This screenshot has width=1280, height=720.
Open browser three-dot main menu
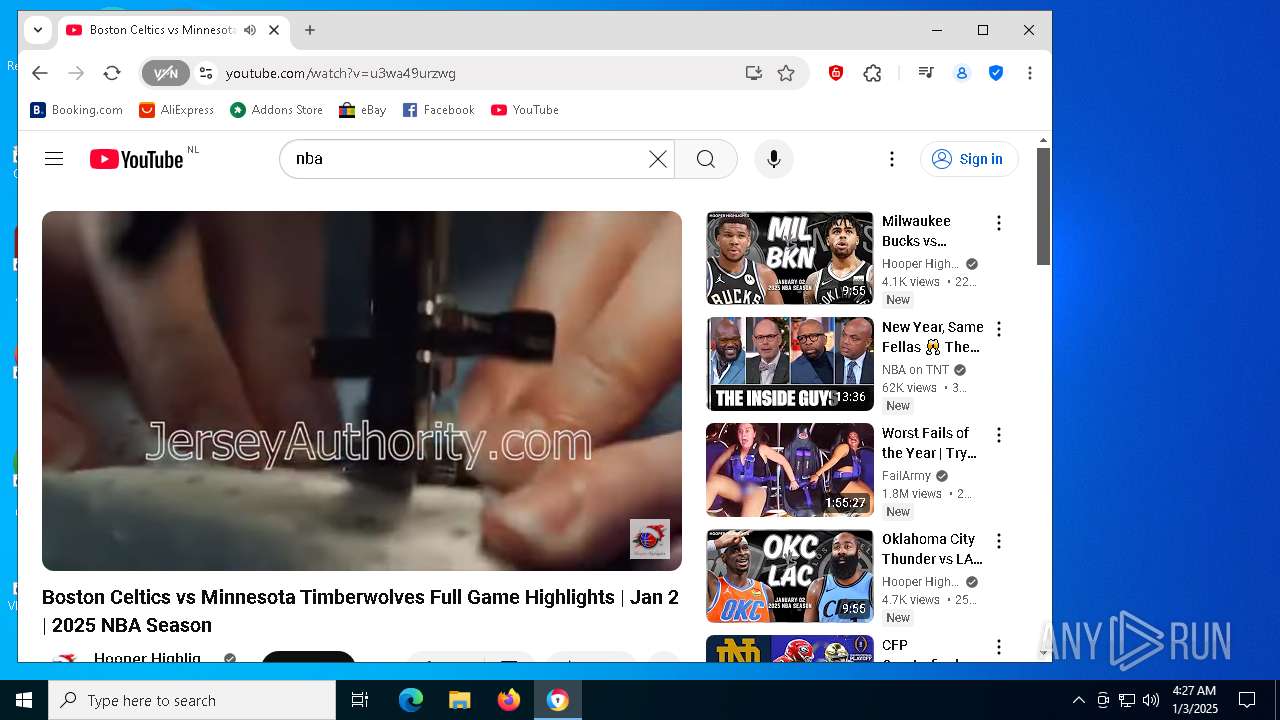(x=1030, y=73)
